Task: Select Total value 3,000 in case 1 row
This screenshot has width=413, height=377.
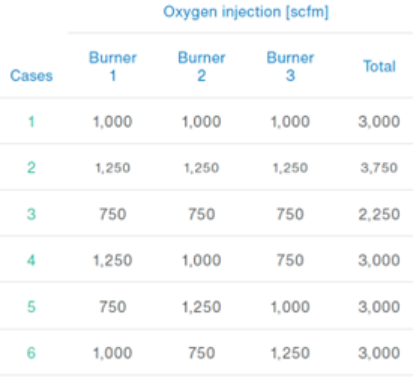Action: (x=379, y=122)
